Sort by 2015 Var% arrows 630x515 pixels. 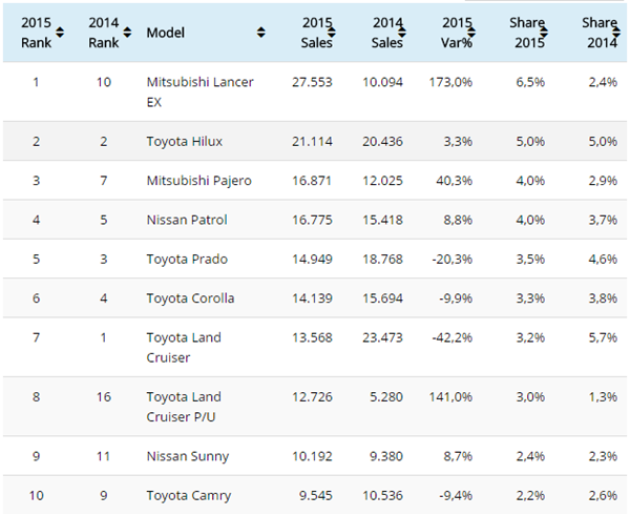472,32
